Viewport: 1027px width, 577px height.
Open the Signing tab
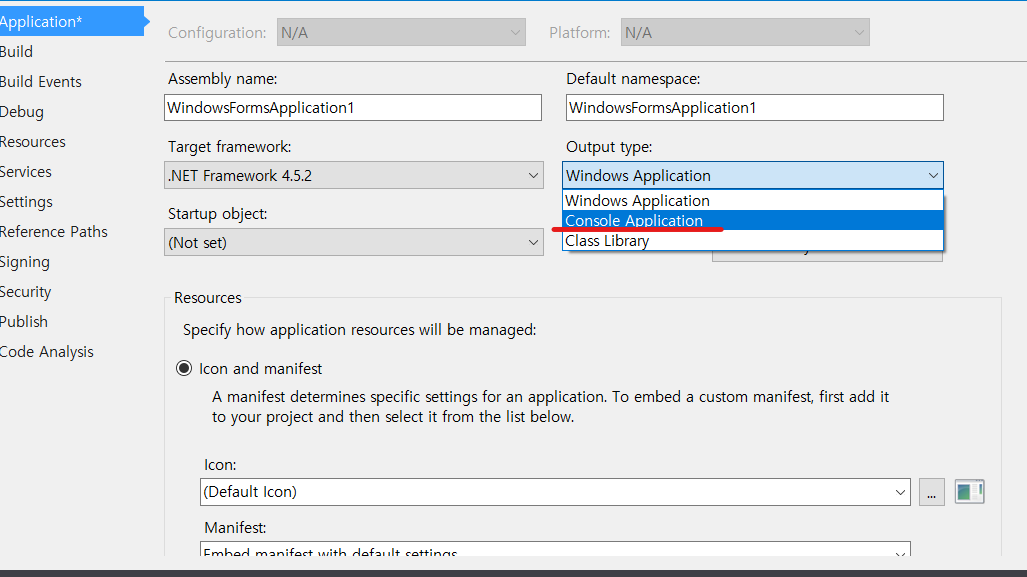click(x=25, y=262)
